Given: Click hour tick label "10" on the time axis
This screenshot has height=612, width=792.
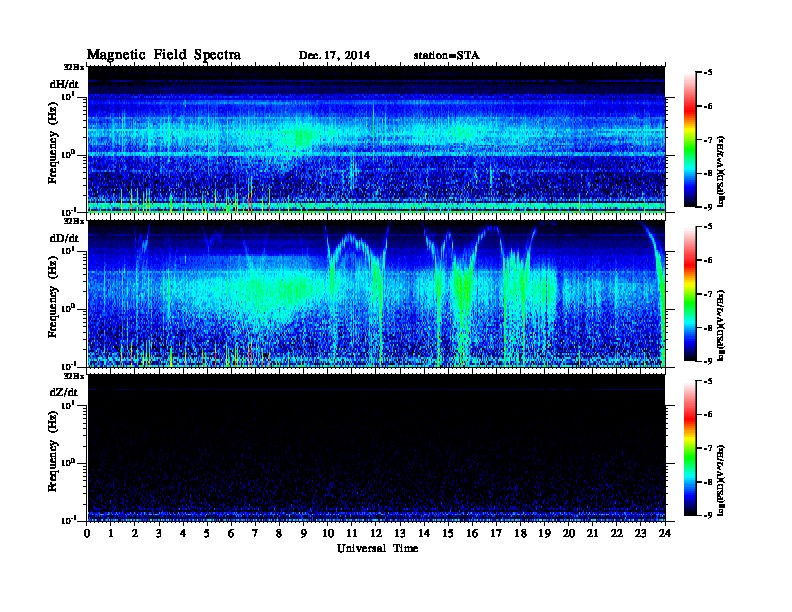Looking at the screenshot, I should pyautogui.click(x=327, y=534).
